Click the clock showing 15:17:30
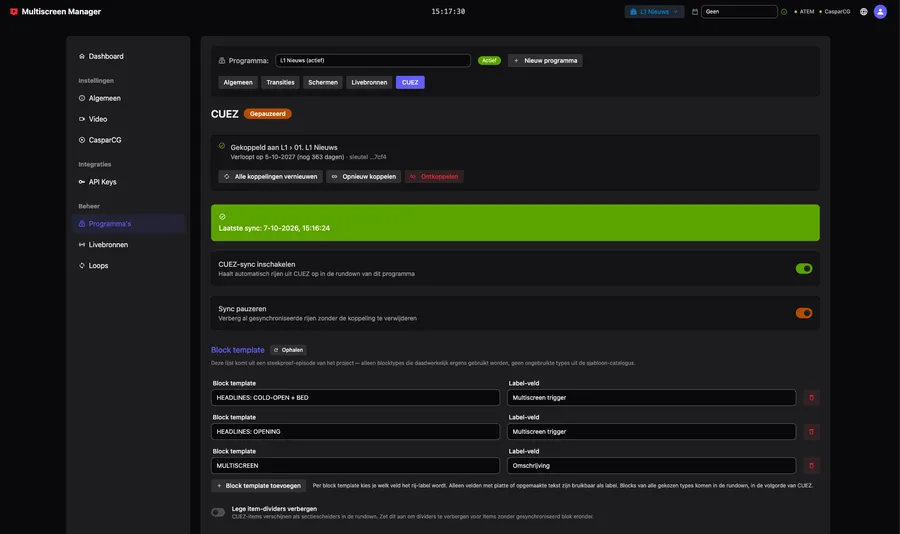 pyautogui.click(x=448, y=11)
